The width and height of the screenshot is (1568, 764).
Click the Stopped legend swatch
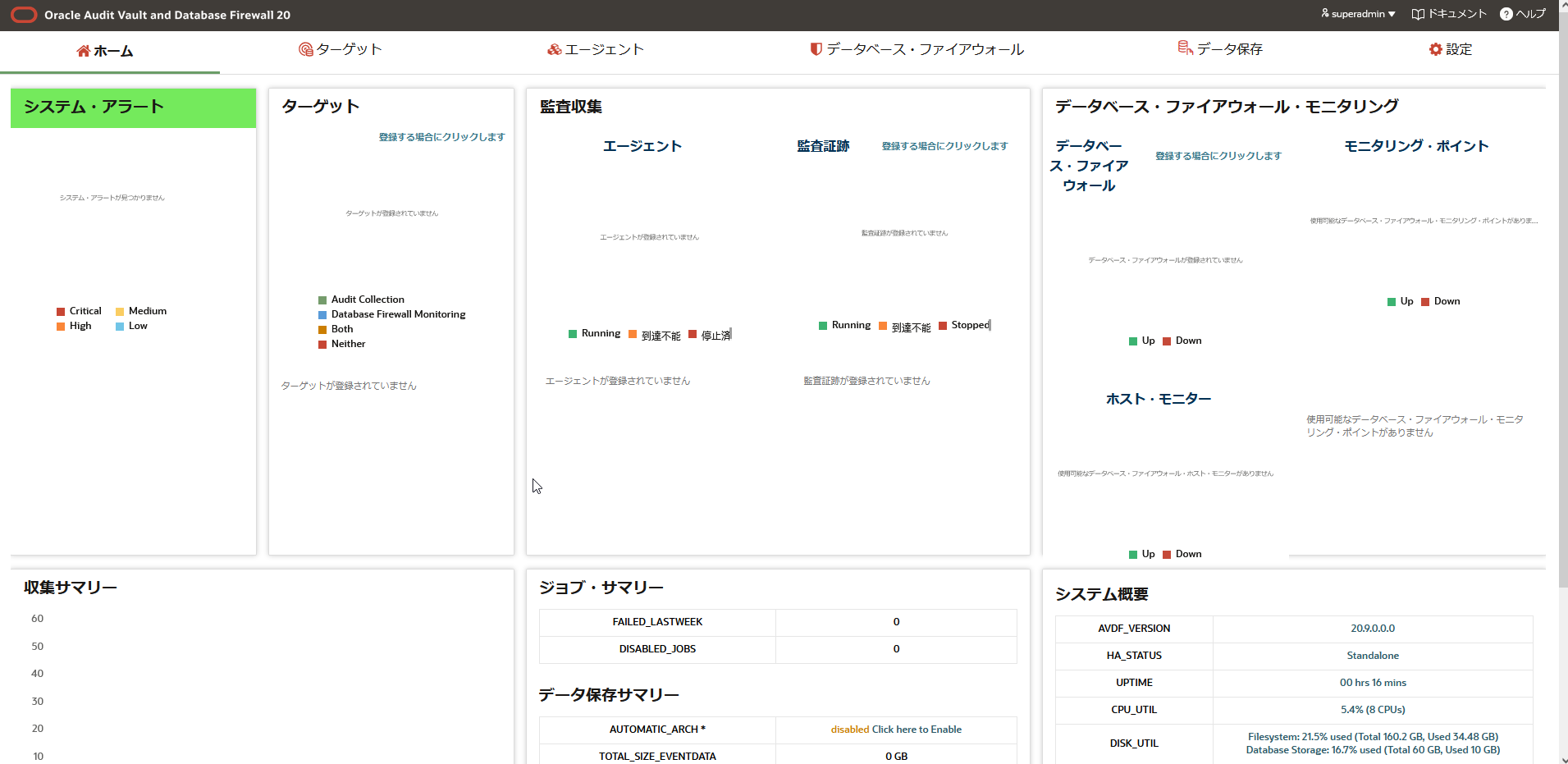[943, 326]
